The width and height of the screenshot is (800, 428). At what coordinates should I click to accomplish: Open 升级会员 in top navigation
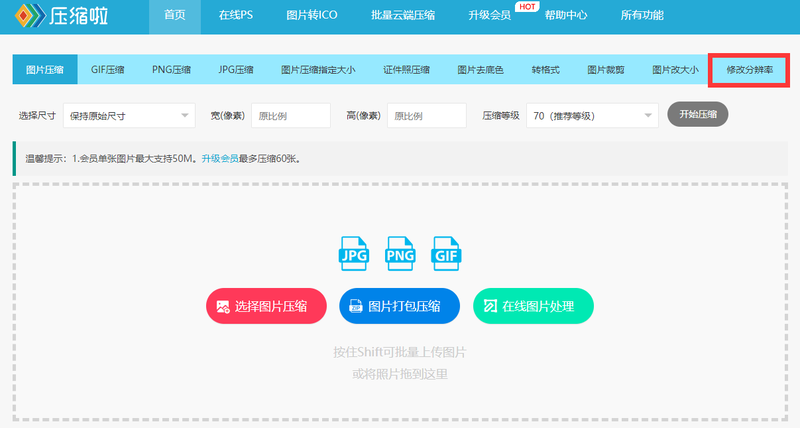tap(489, 15)
